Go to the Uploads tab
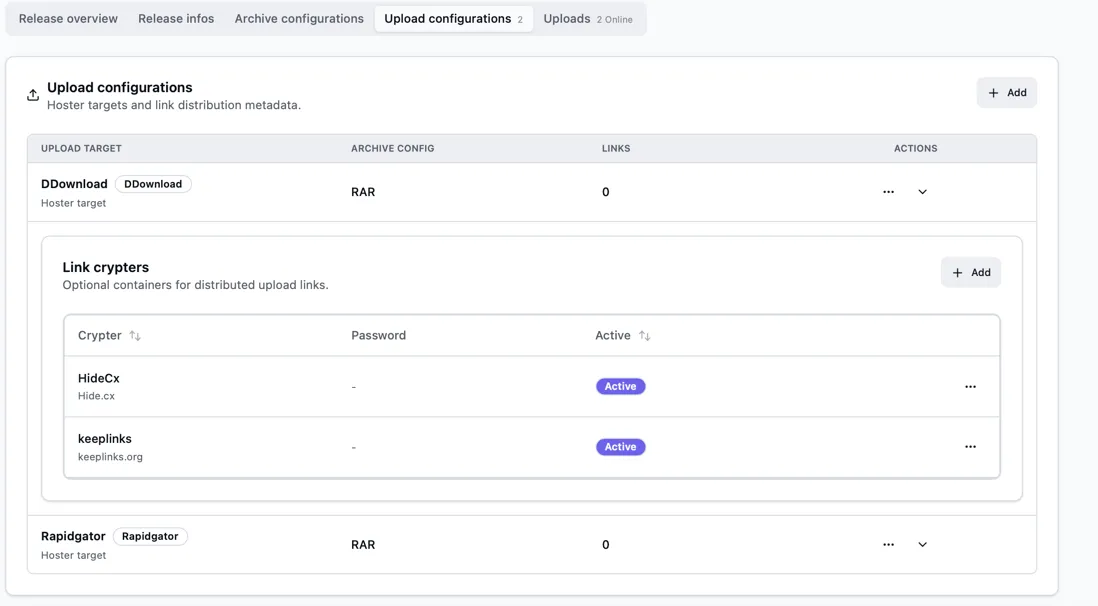Screen dimensions: 1098x606 click(x=588, y=19)
